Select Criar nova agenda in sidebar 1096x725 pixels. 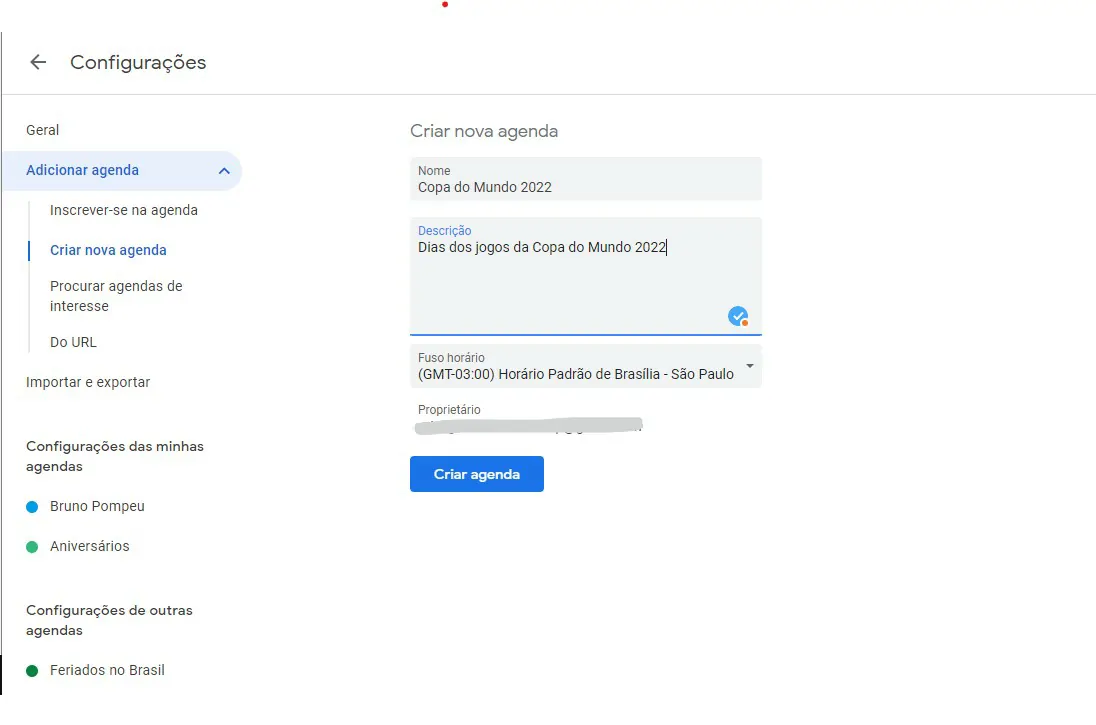point(108,250)
